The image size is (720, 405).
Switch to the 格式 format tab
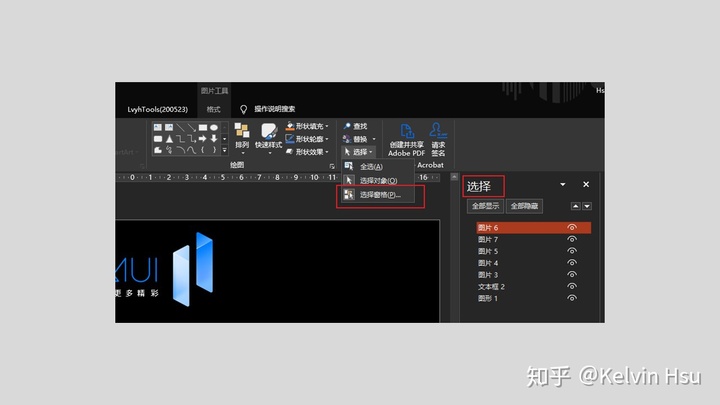tap(214, 109)
